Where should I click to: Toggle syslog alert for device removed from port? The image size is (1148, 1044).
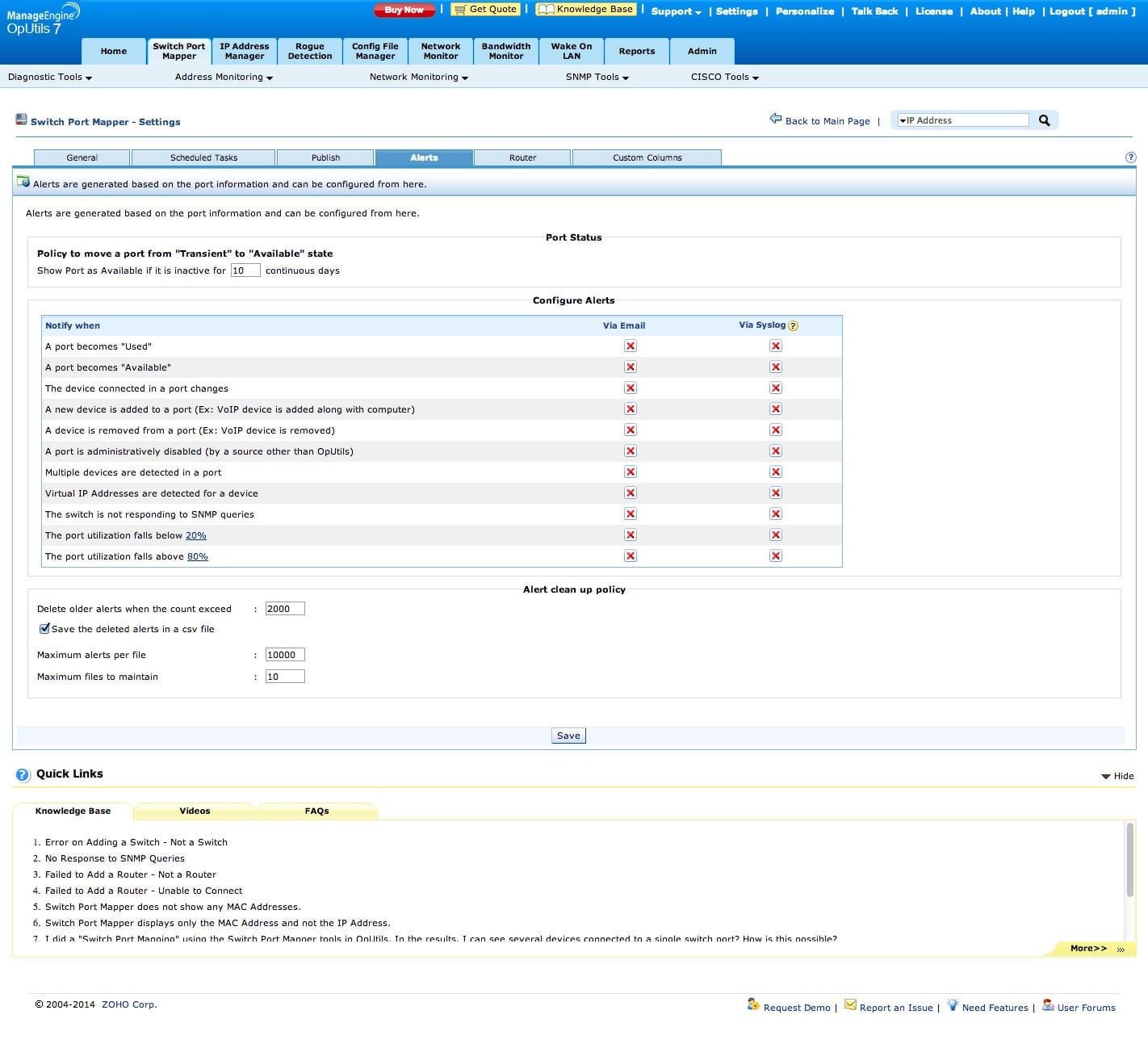[776, 430]
